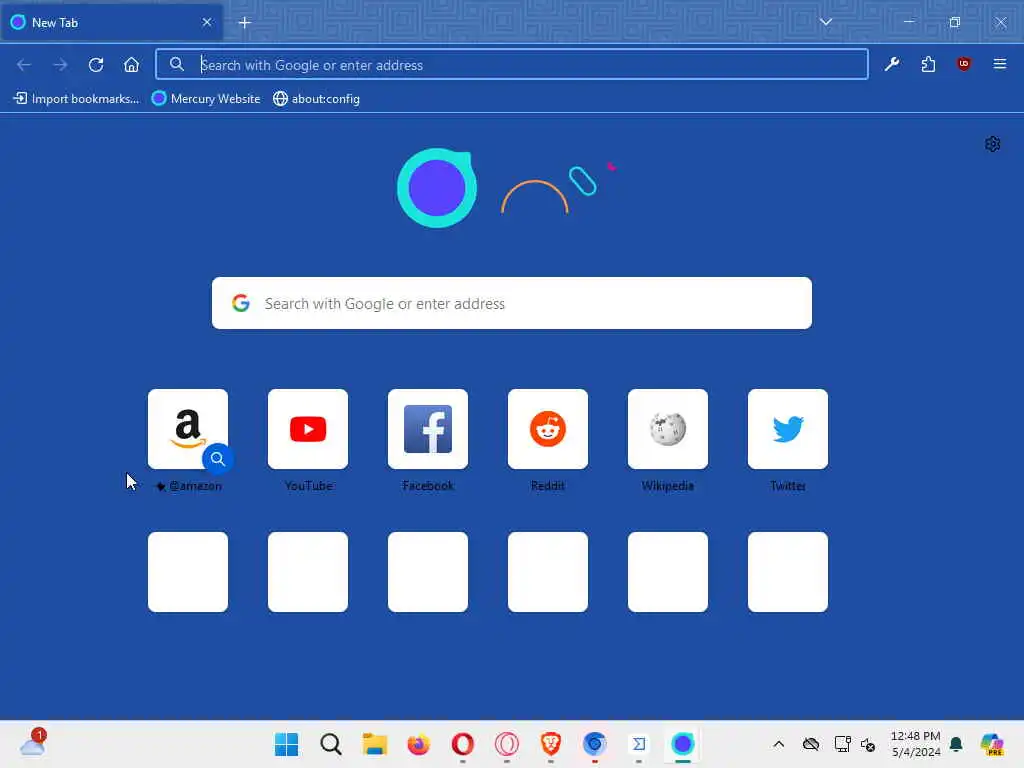Image resolution: width=1024 pixels, height=768 pixels.
Task: Switch to Brave browser in taskbar
Action: (x=551, y=744)
